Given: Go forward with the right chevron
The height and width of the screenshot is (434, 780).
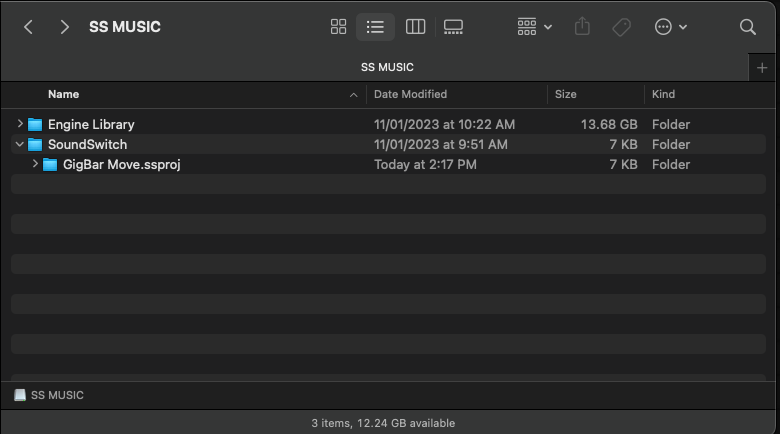Looking at the screenshot, I should click(x=64, y=27).
